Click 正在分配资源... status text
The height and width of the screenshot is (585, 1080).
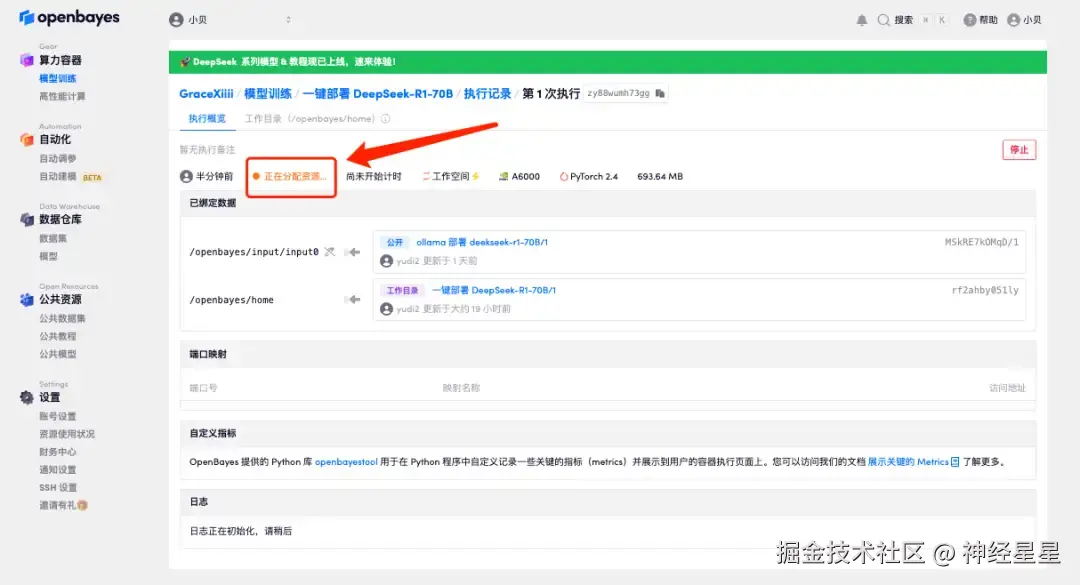[295, 176]
